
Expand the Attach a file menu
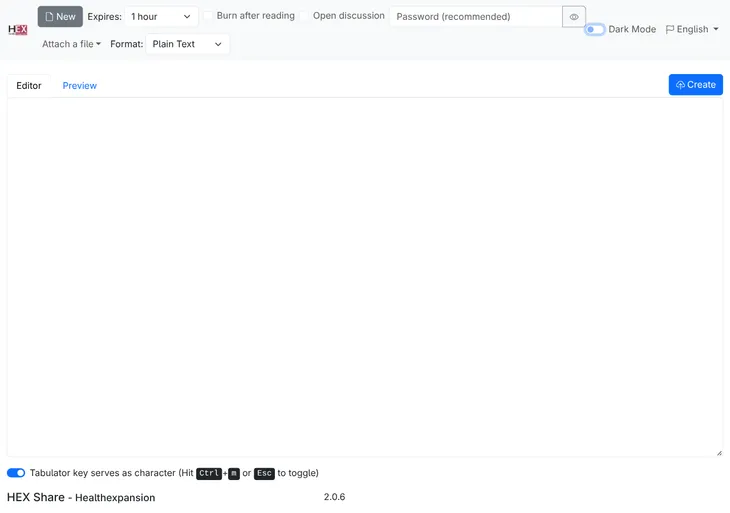[x=71, y=44]
